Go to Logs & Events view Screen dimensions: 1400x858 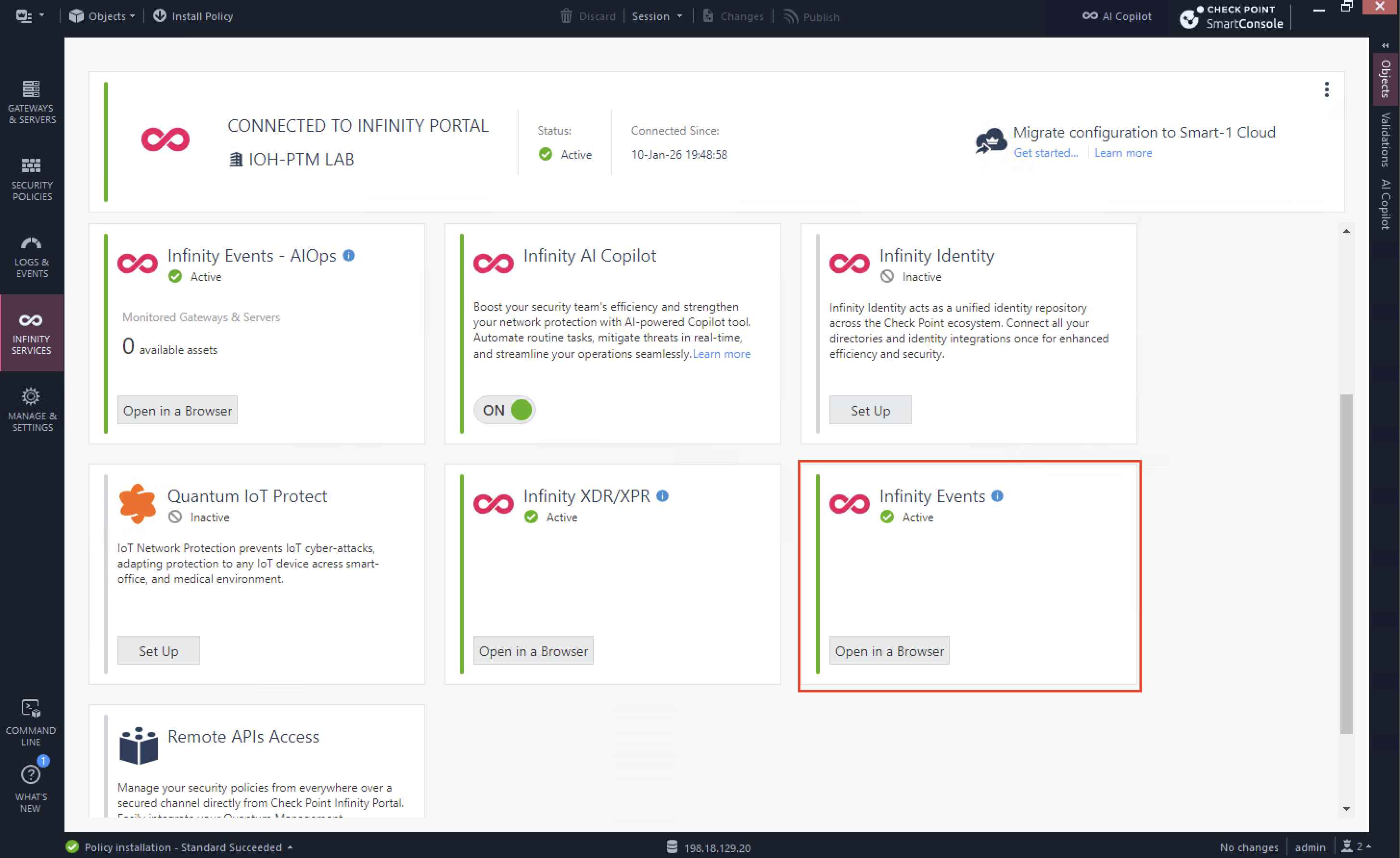click(x=32, y=256)
